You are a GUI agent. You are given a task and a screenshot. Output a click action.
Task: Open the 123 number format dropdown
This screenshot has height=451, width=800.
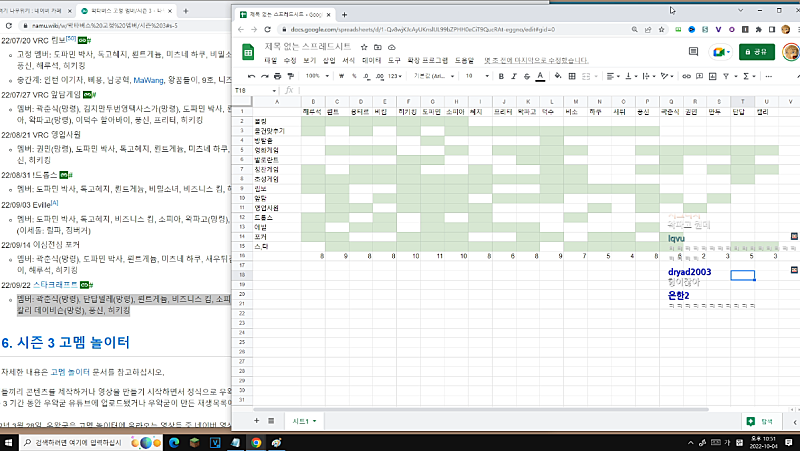(394, 76)
